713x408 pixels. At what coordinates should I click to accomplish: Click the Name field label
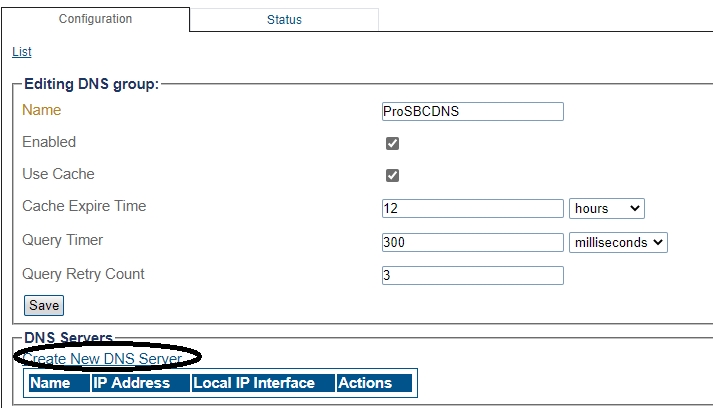click(x=41, y=110)
